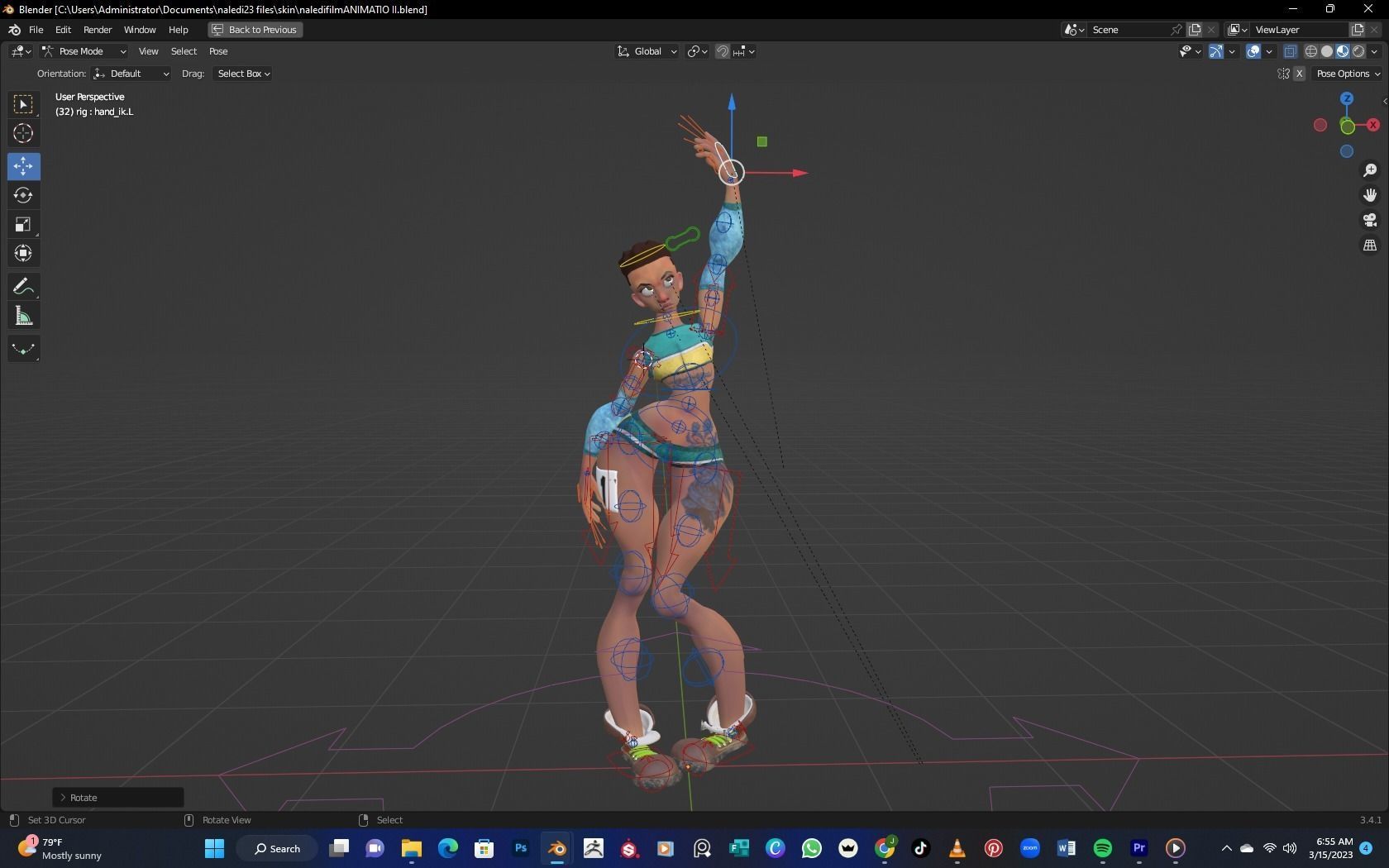Image resolution: width=1389 pixels, height=868 pixels.
Task: Open snapping options dropdown
Action: [744, 51]
